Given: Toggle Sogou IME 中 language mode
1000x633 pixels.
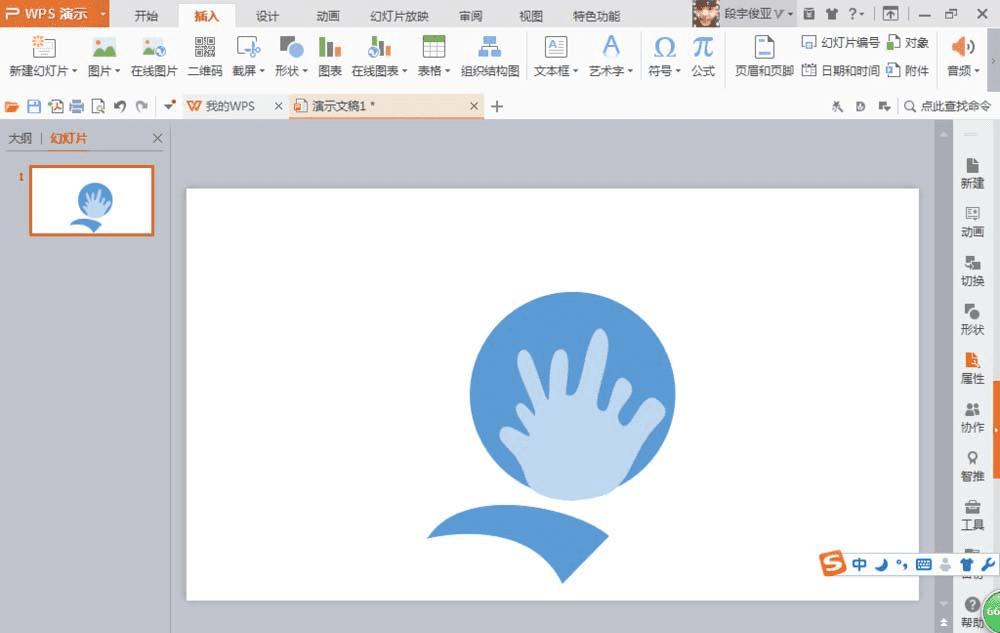Looking at the screenshot, I should click(x=859, y=564).
